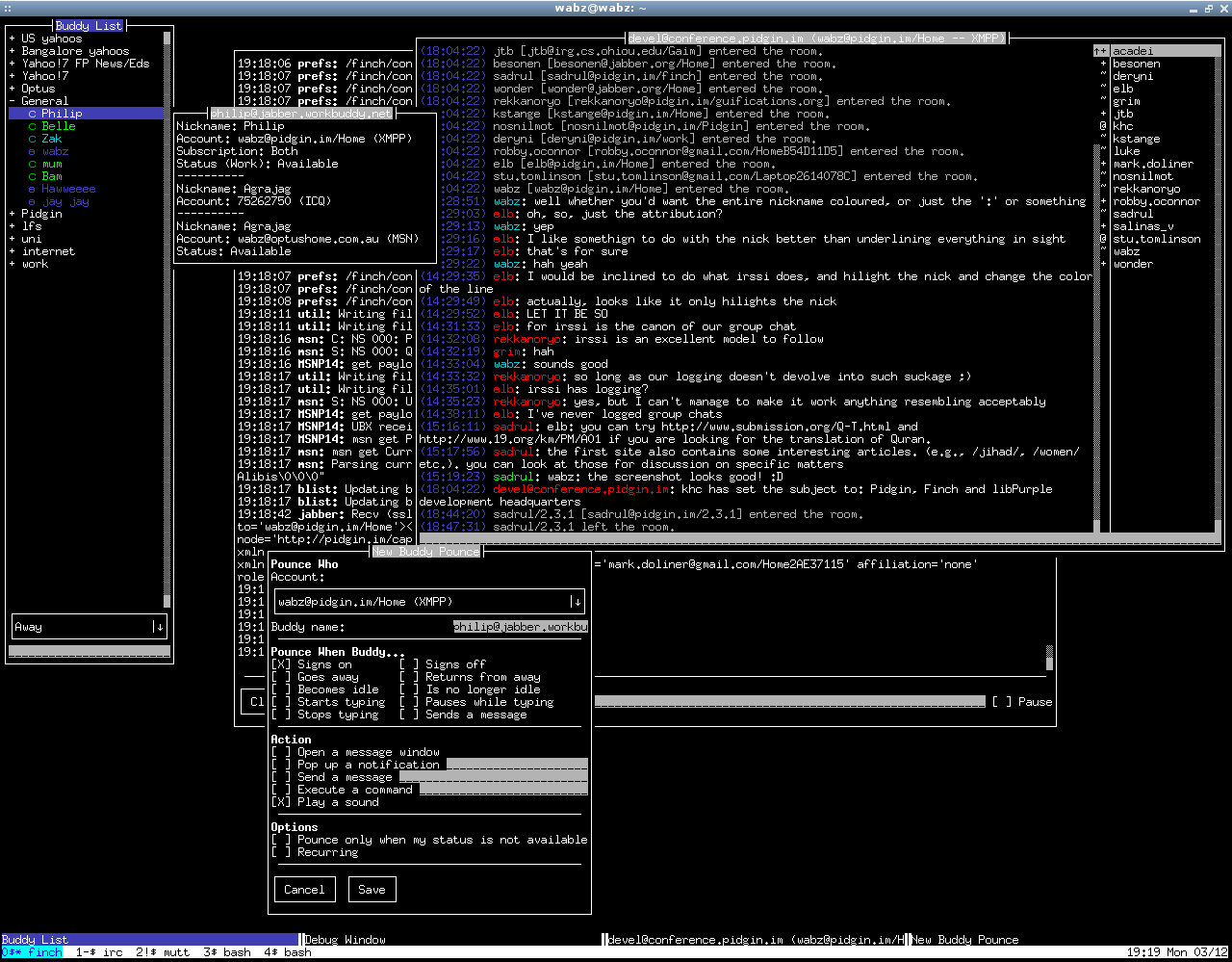Enable Pauses while typing trigger
Image resolution: width=1232 pixels, height=962 pixels.
(410, 702)
